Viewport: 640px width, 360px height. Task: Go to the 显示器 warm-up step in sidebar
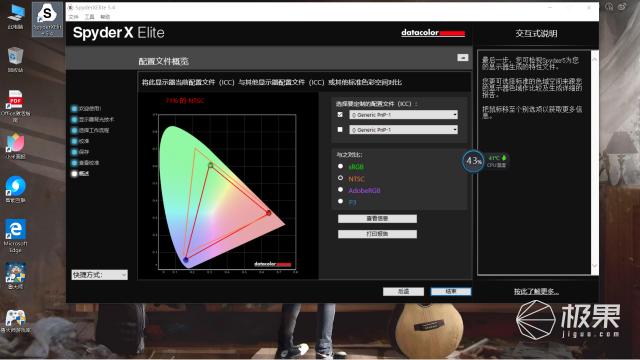96,120
